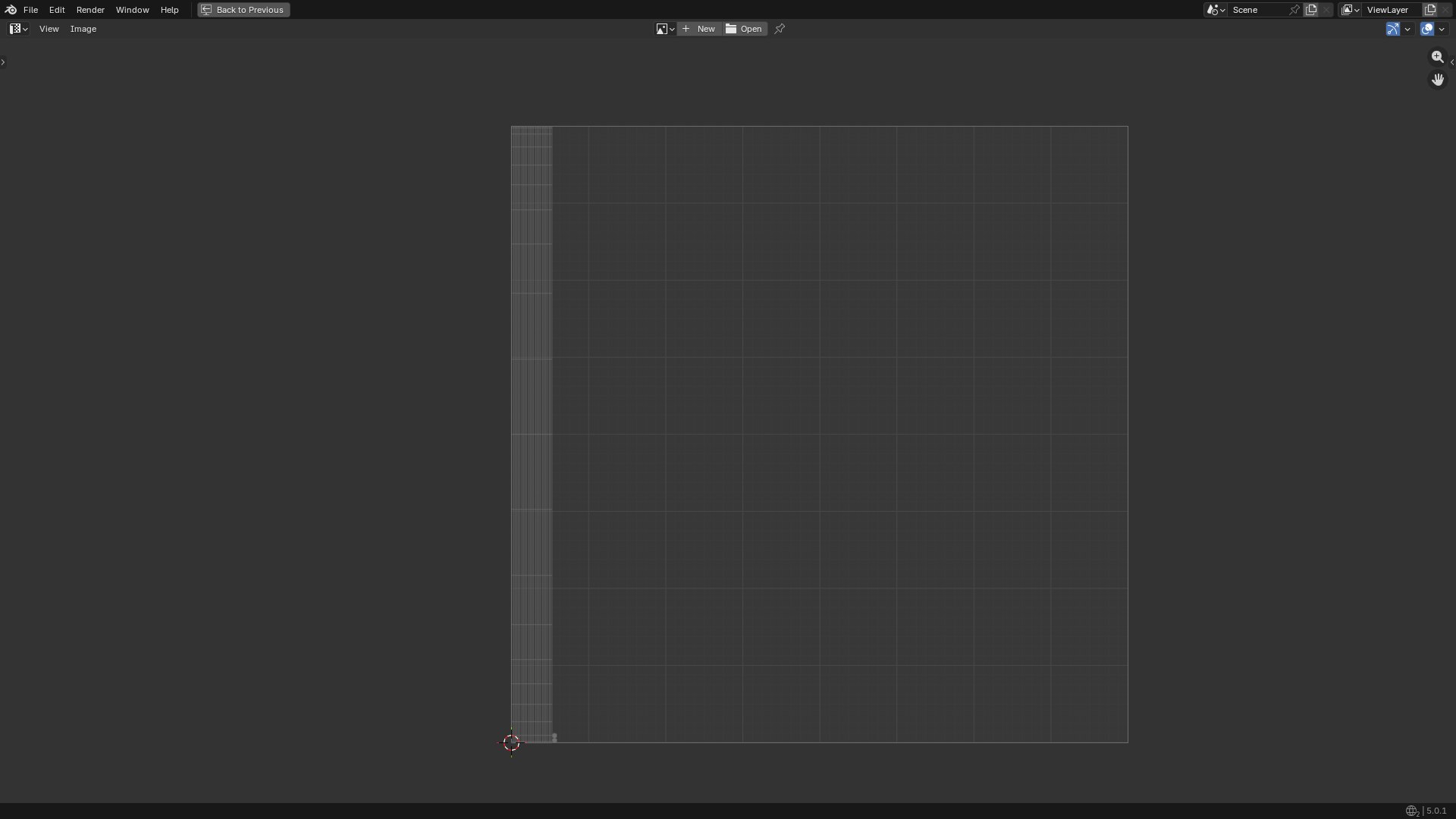The image size is (1456, 819).
Task: Click the pan view hand gizmo
Action: point(1438,80)
